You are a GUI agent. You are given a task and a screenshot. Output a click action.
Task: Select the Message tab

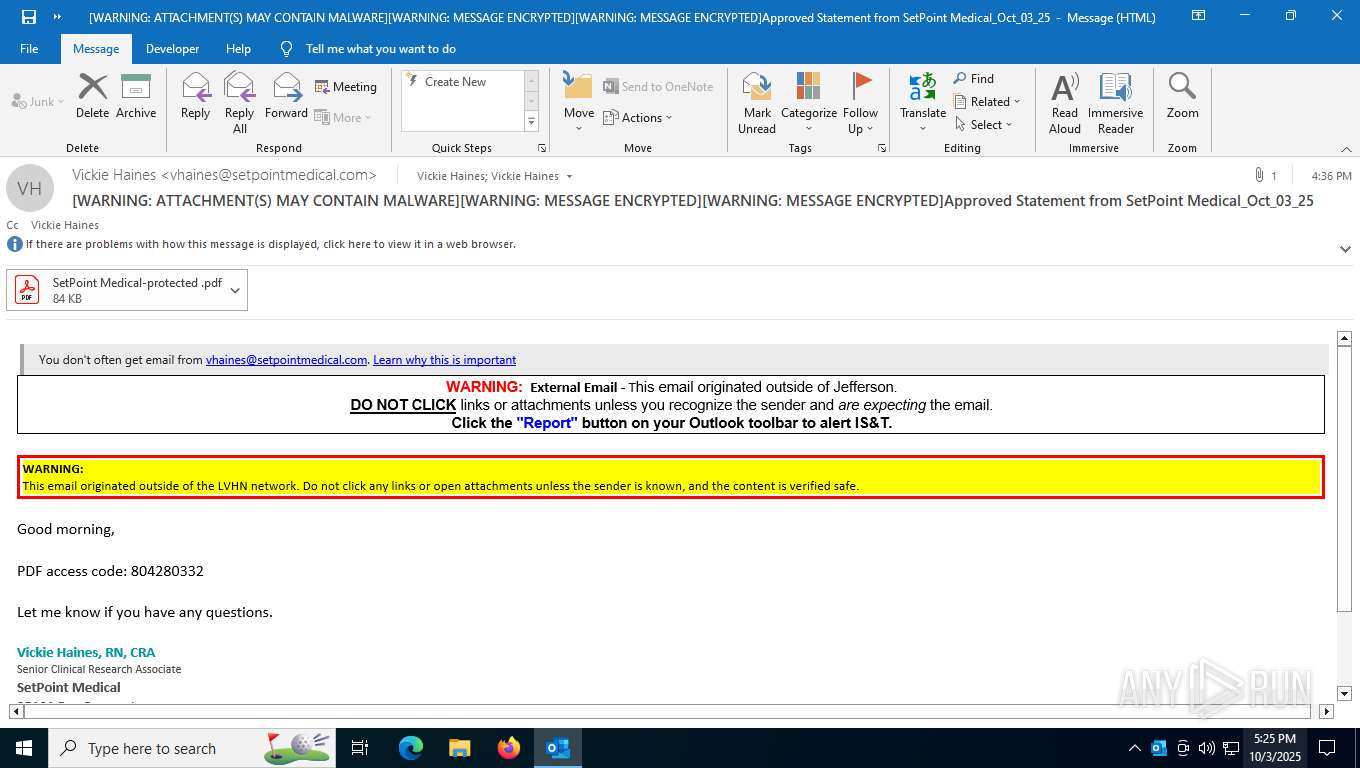[x=96, y=49]
